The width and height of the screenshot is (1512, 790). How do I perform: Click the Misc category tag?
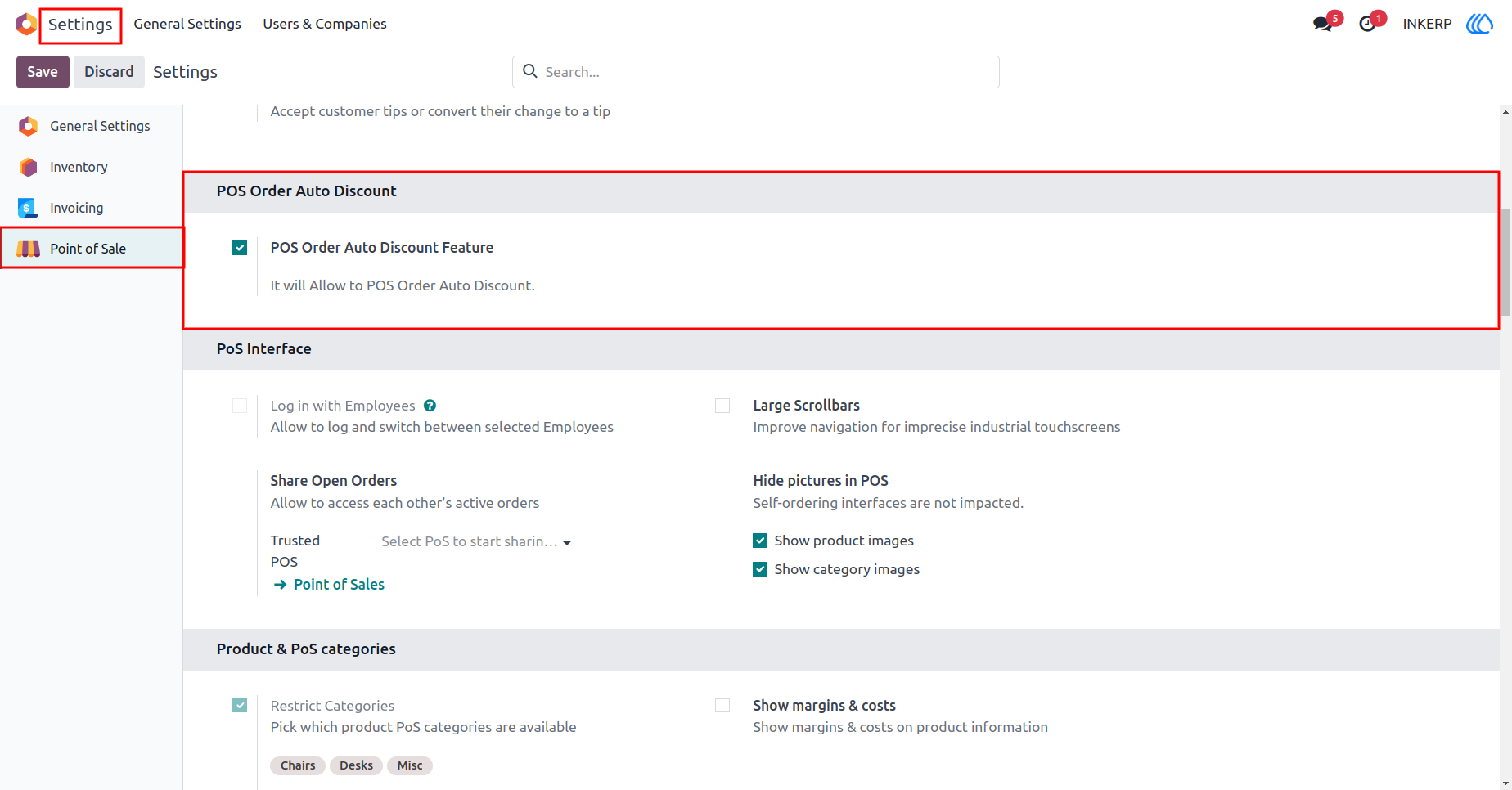410,765
